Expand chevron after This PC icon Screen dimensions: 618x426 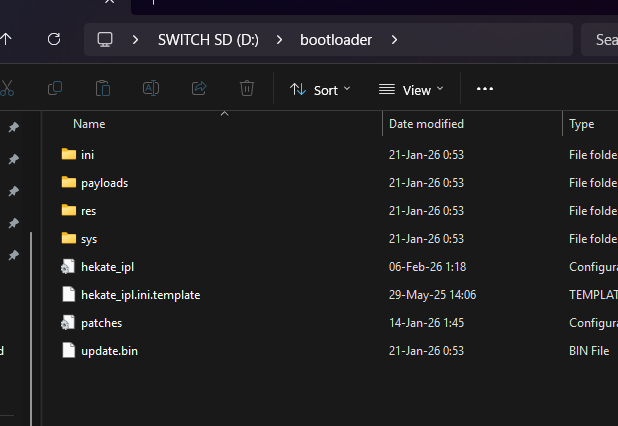pos(135,39)
